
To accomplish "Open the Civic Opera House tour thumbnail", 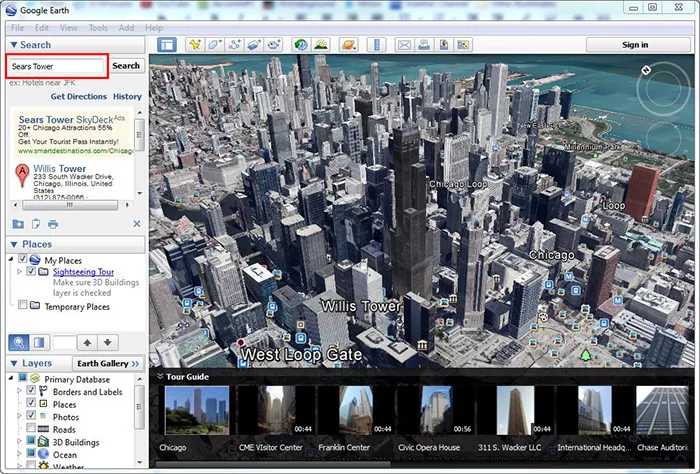I will 436,410.
